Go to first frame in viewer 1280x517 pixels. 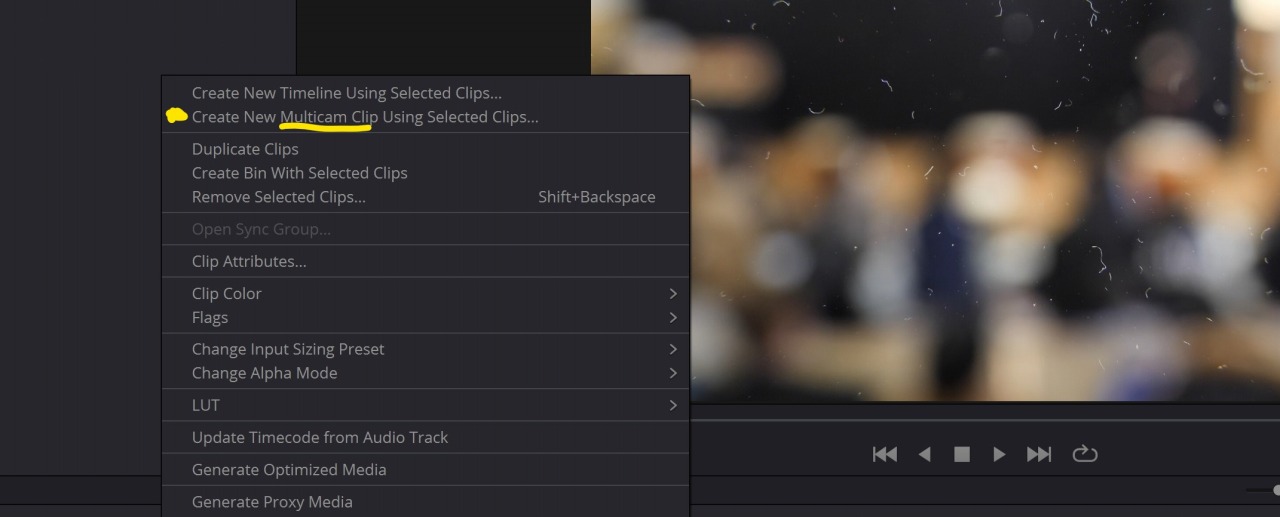tap(885, 454)
